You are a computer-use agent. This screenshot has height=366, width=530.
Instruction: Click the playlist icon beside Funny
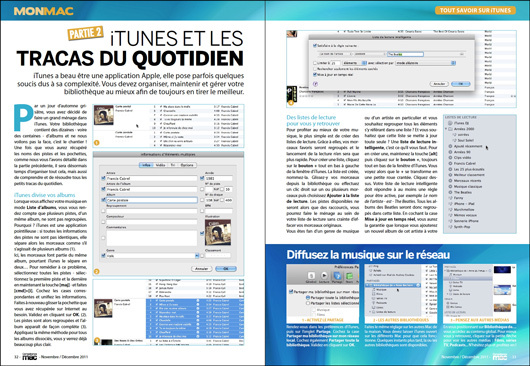pos(450,198)
